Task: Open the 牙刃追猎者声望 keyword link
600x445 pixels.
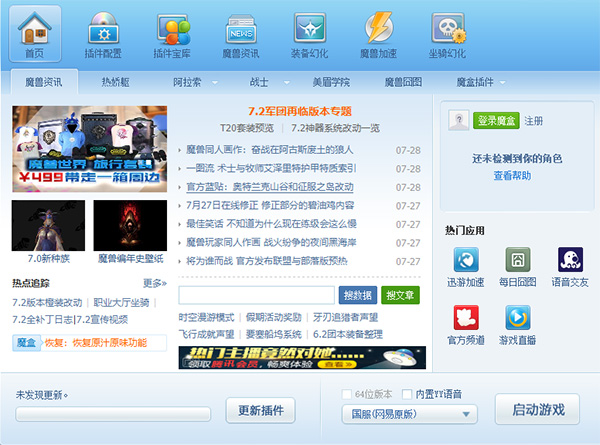Action: 346,317
